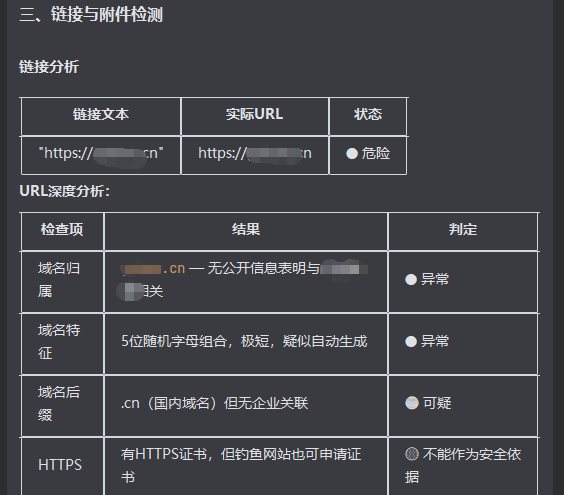
Task: Click the 危险 status cell
Action: pos(368,154)
